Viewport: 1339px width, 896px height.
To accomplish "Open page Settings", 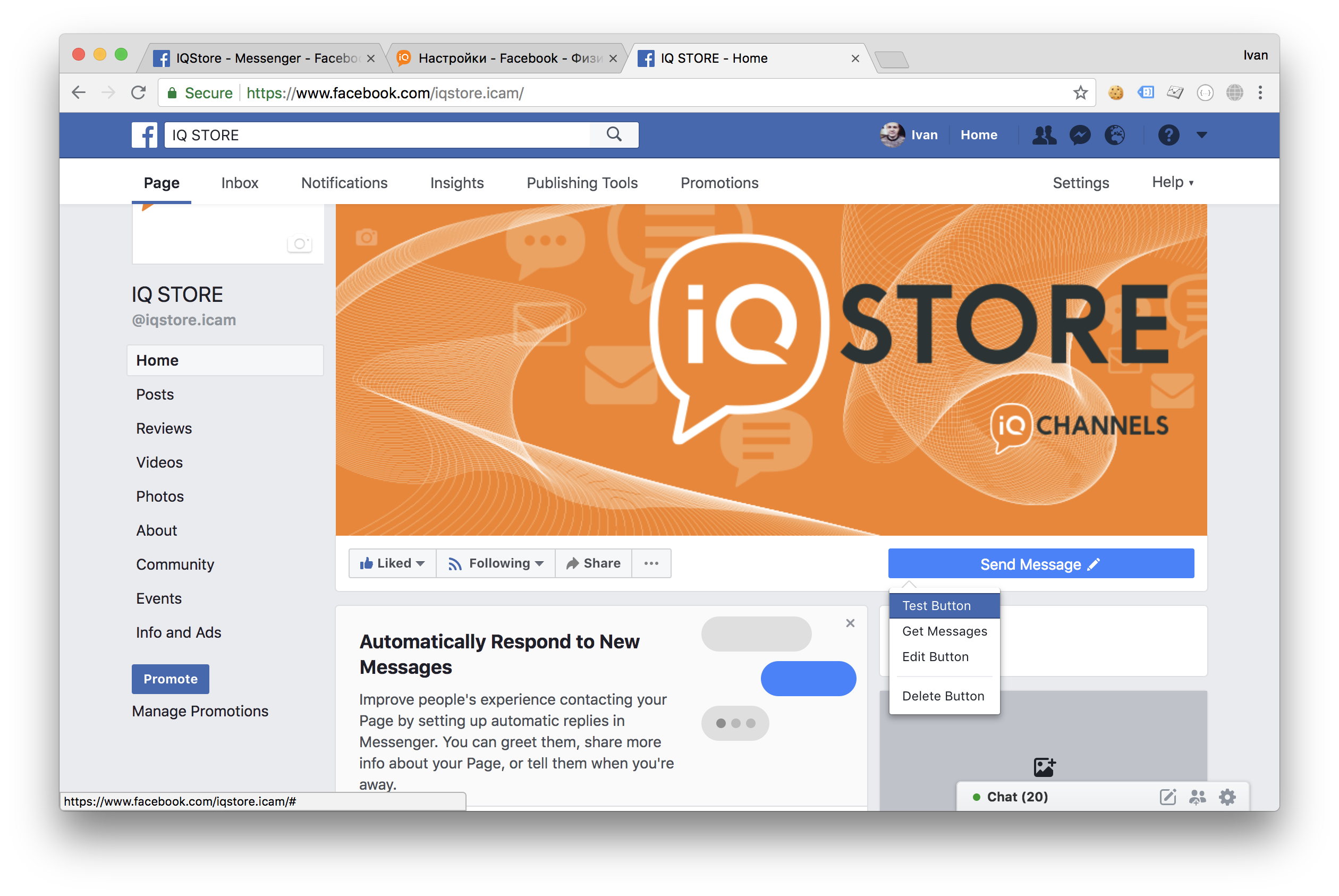I will click(1081, 183).
